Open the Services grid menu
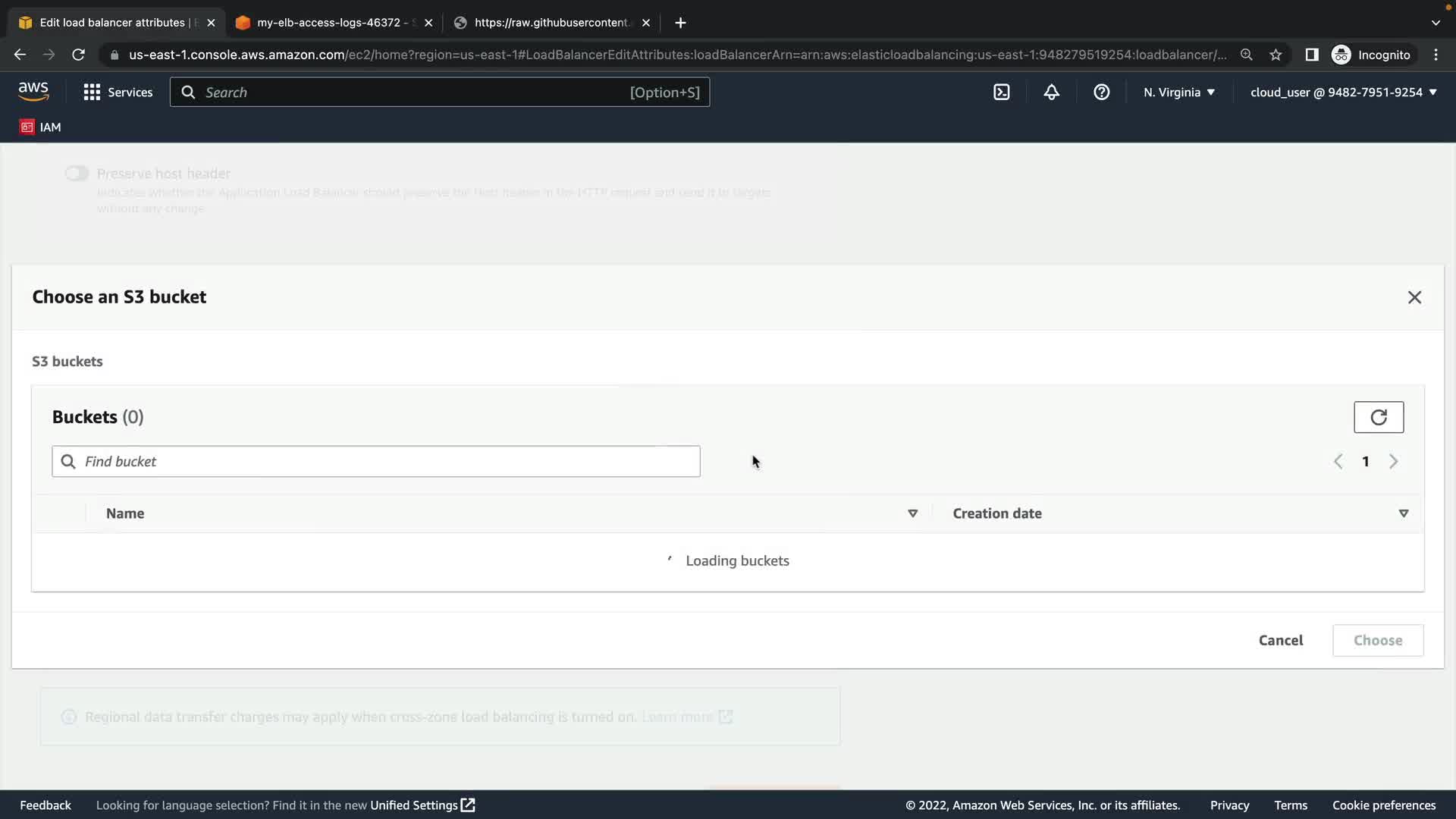Screen dimensions: 1456x819 coord(118,93)
